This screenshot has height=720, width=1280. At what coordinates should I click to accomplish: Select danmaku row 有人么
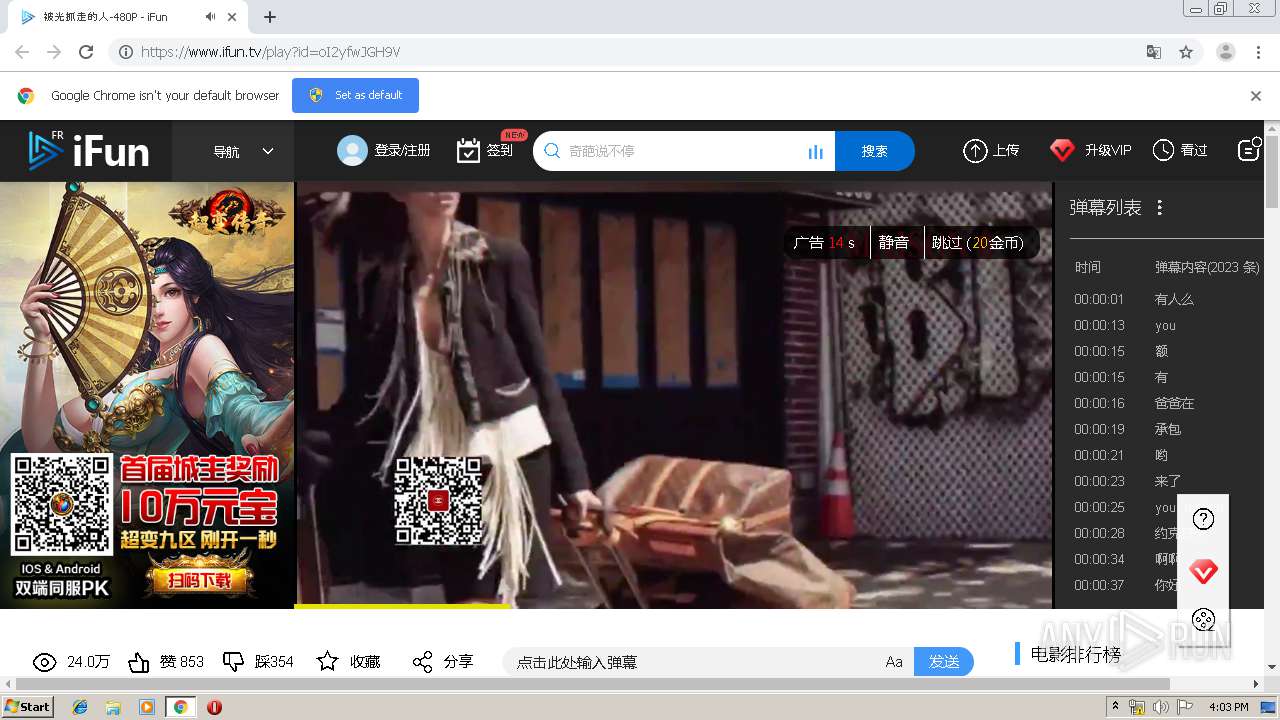point(1174,299)
